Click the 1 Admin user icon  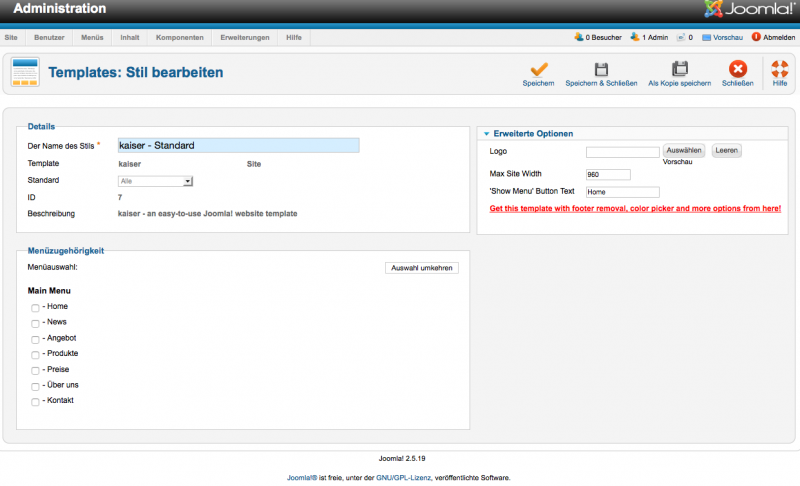click(635, 37)
